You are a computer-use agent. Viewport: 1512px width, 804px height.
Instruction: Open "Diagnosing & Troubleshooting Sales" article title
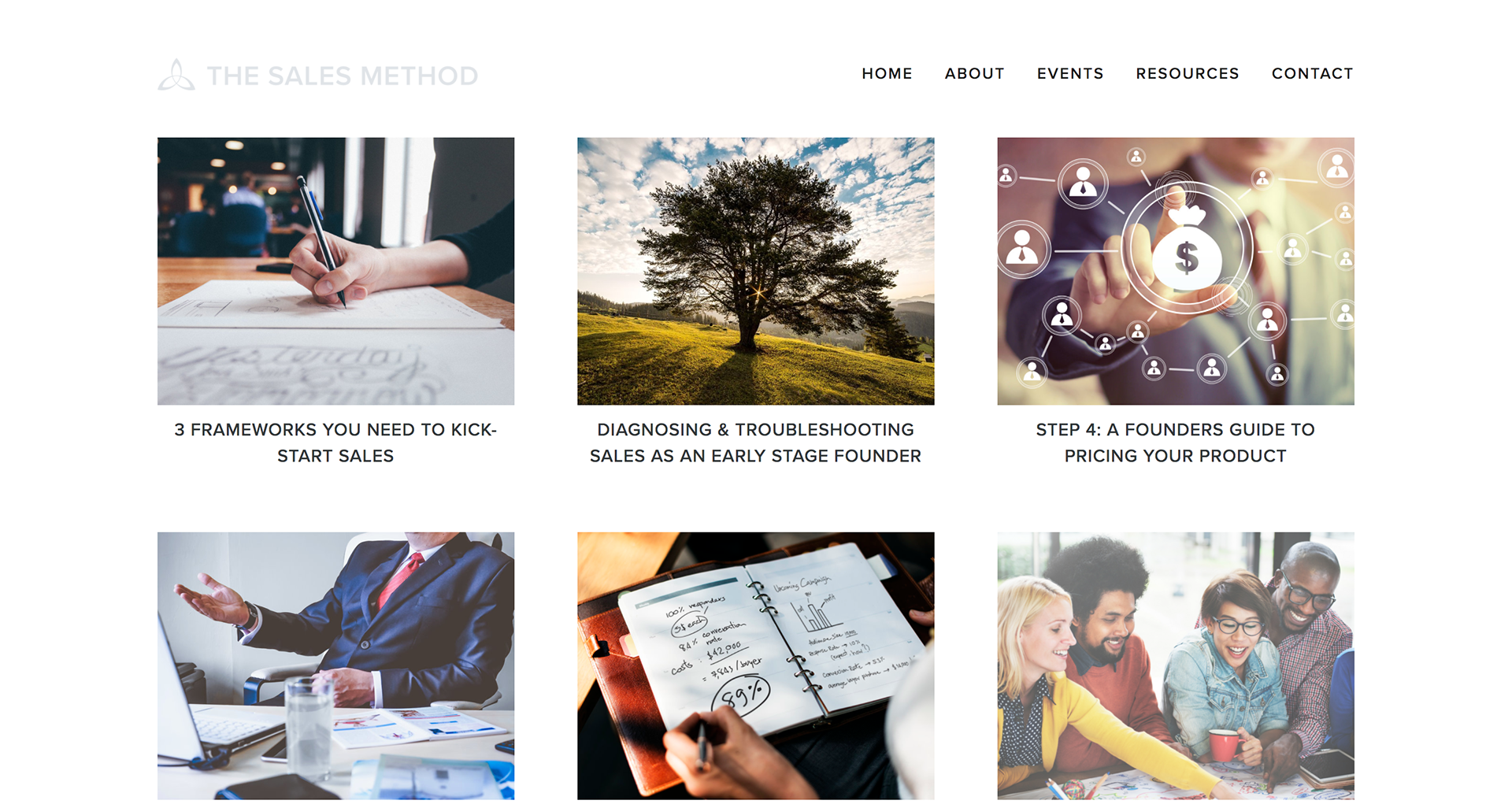(756, 443)
